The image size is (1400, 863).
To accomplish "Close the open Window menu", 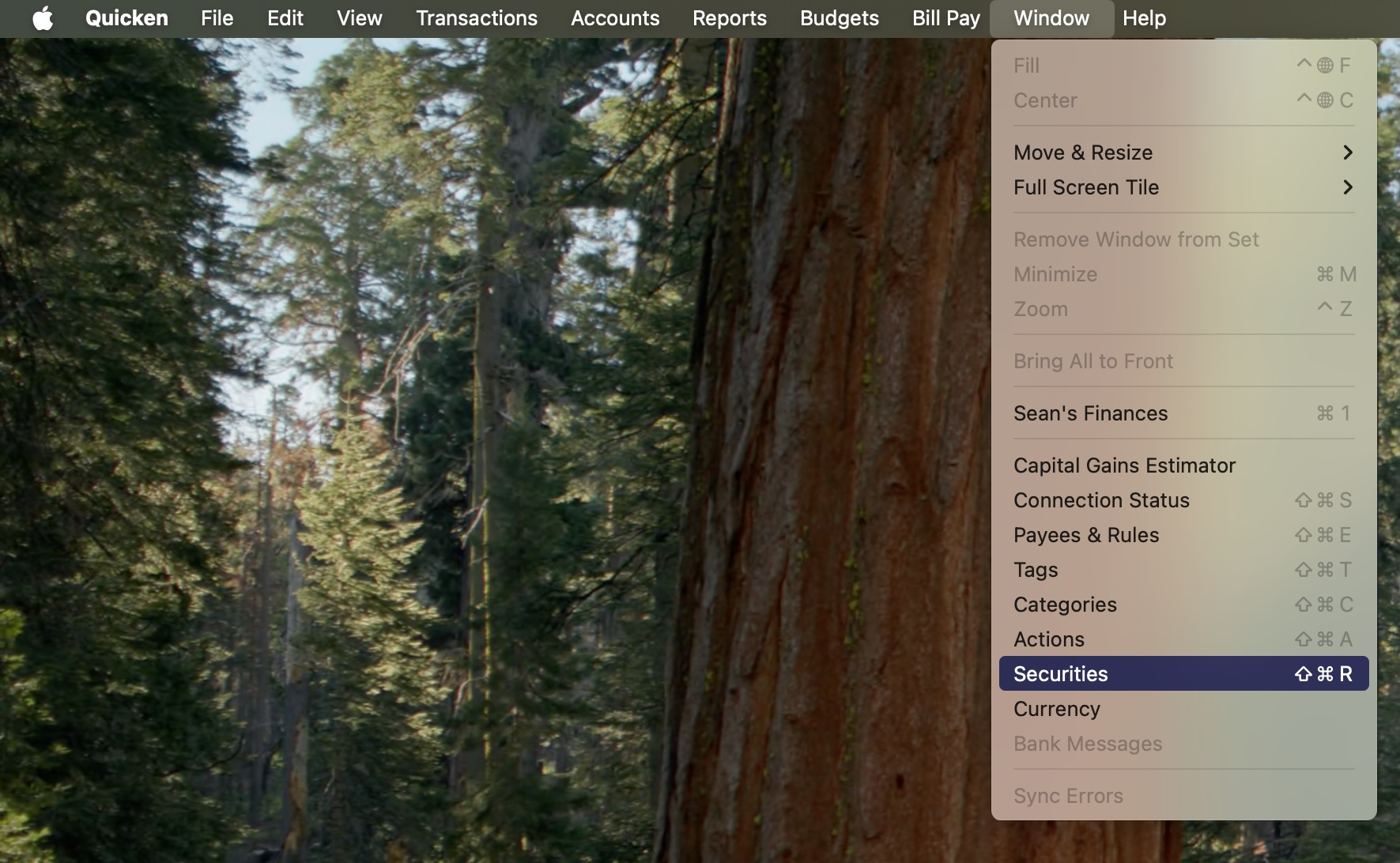I will pyautogui.click(x=1051, y=18).
